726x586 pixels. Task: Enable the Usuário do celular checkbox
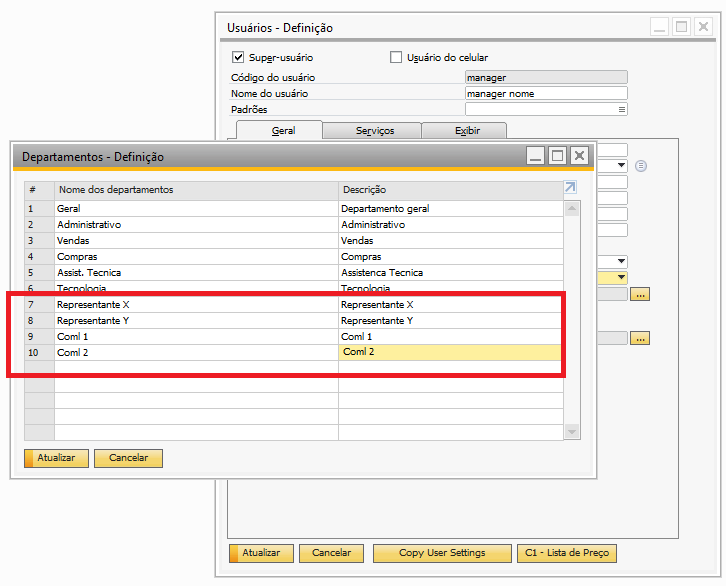click(396, 58)
